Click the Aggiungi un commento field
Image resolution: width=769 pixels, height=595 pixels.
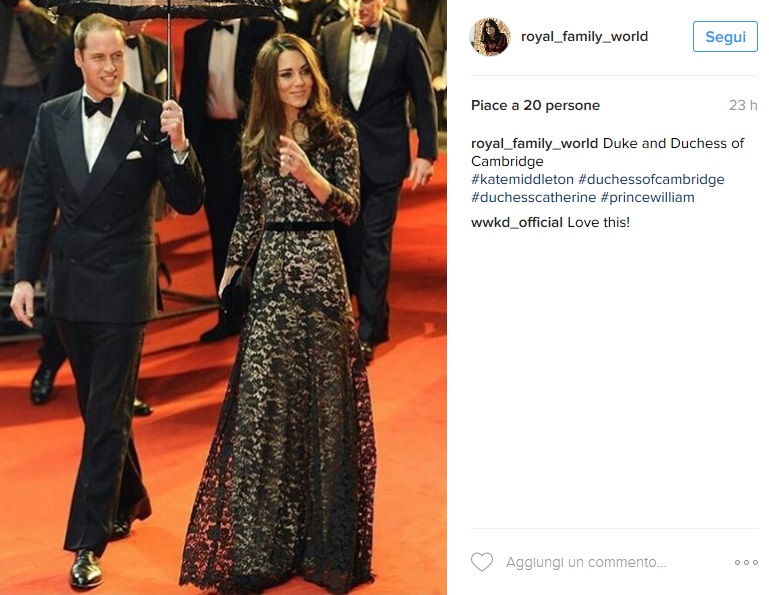586,562
